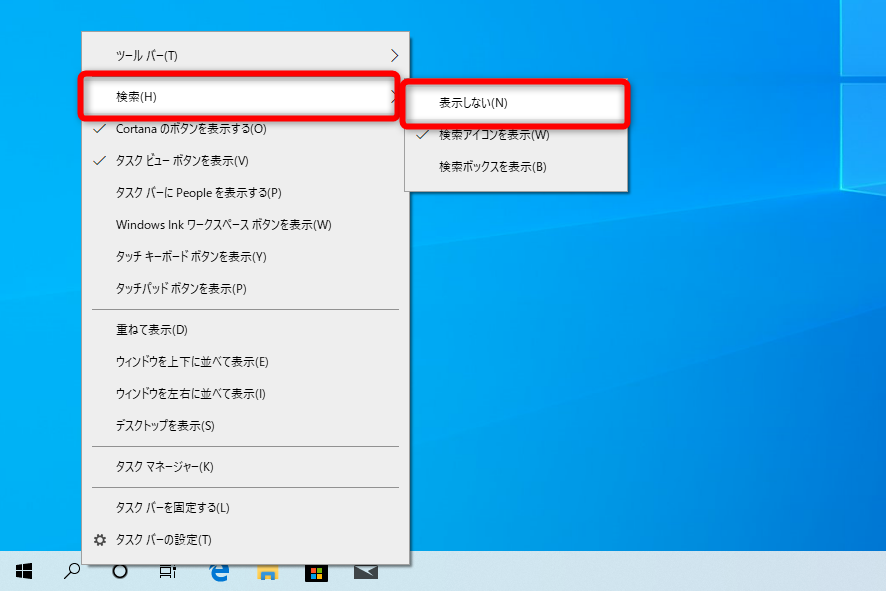Click the Cortana circle icon
886x591 pixels.
120,571
